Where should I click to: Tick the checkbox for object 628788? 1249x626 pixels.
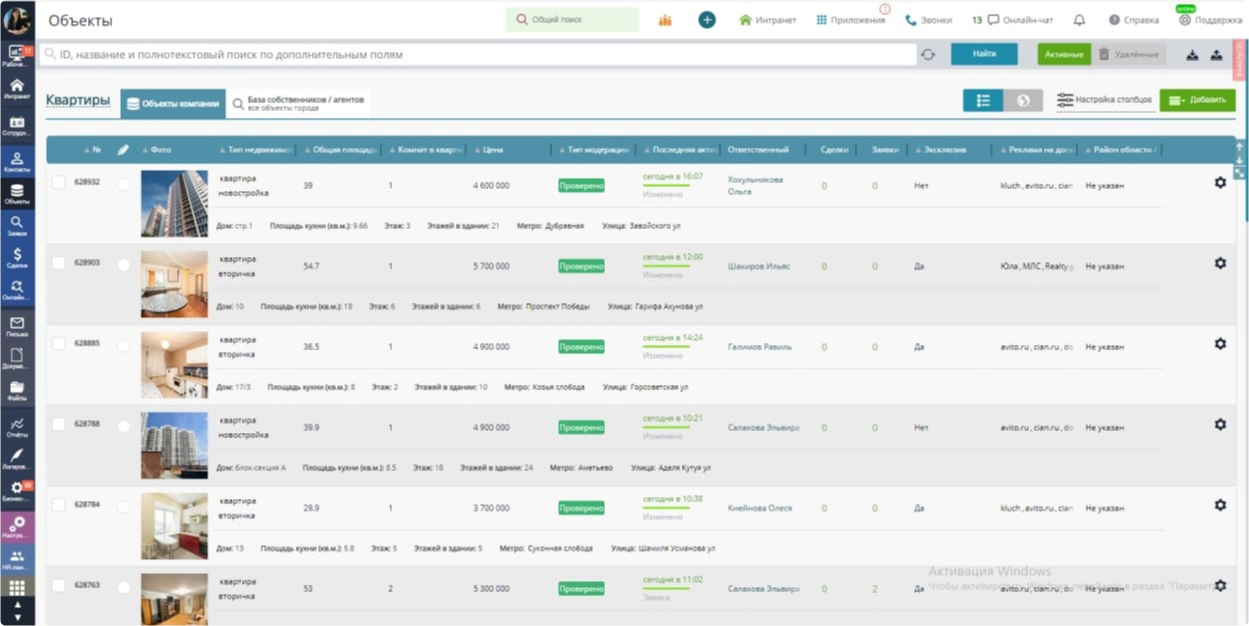pos(59,424)
